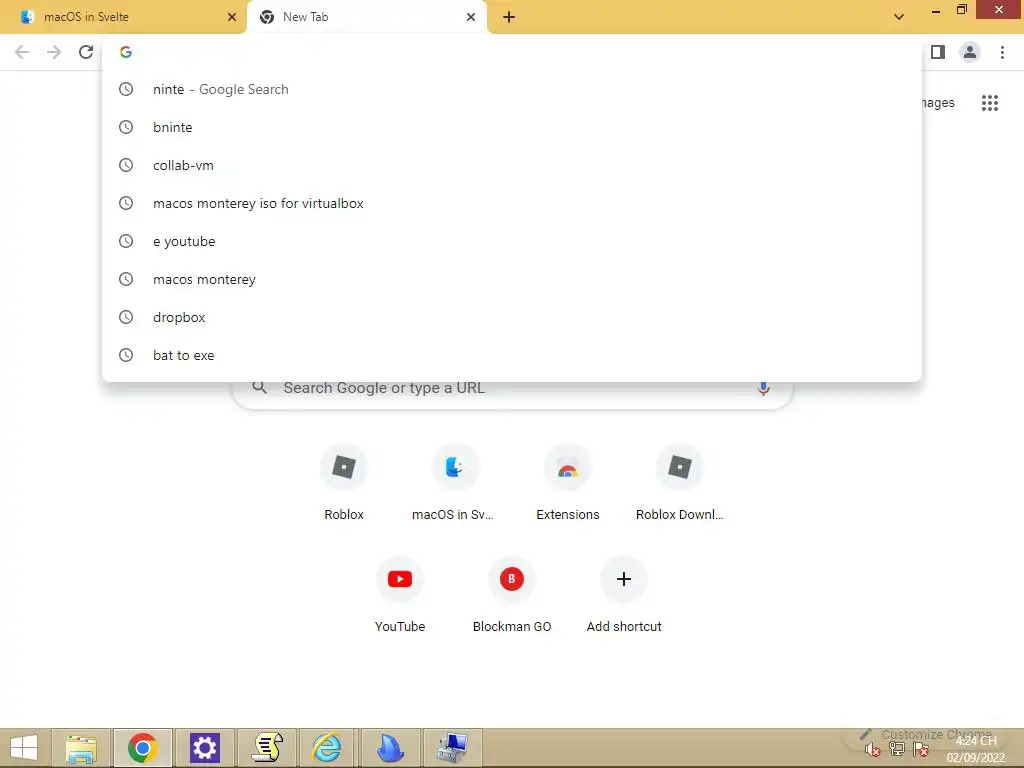
Task: Choose the 'collab-vm' suggestion
Action: click(x=512, y=165)
